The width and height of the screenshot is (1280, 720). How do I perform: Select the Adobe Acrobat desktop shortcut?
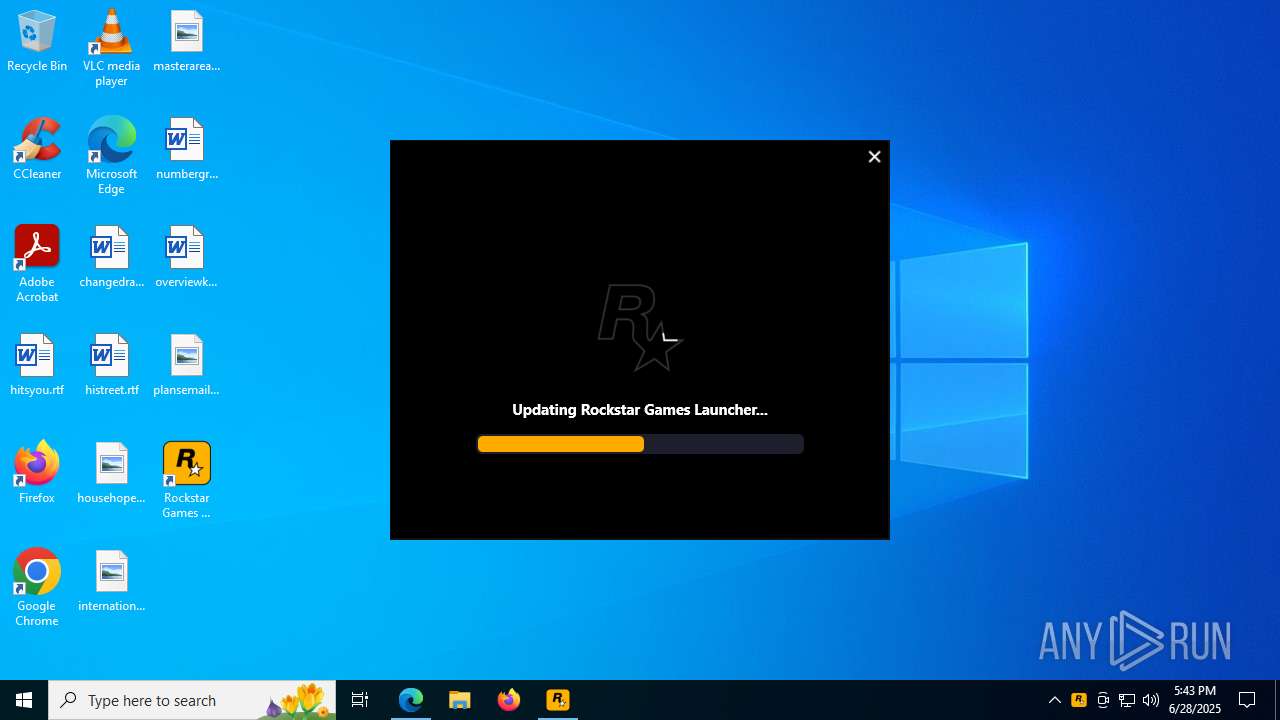click(37, 264)
